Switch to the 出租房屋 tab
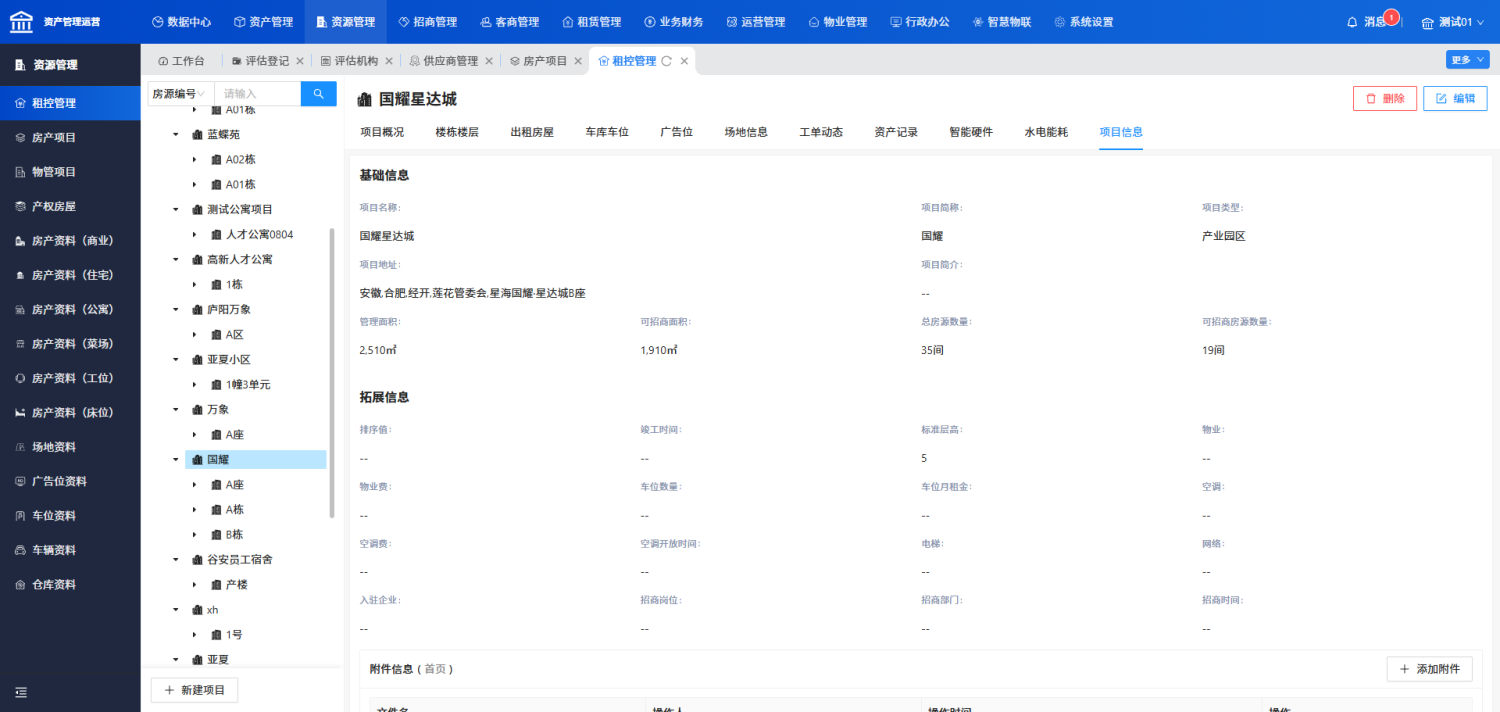The image size is (1500, 712). coord(532,132)
